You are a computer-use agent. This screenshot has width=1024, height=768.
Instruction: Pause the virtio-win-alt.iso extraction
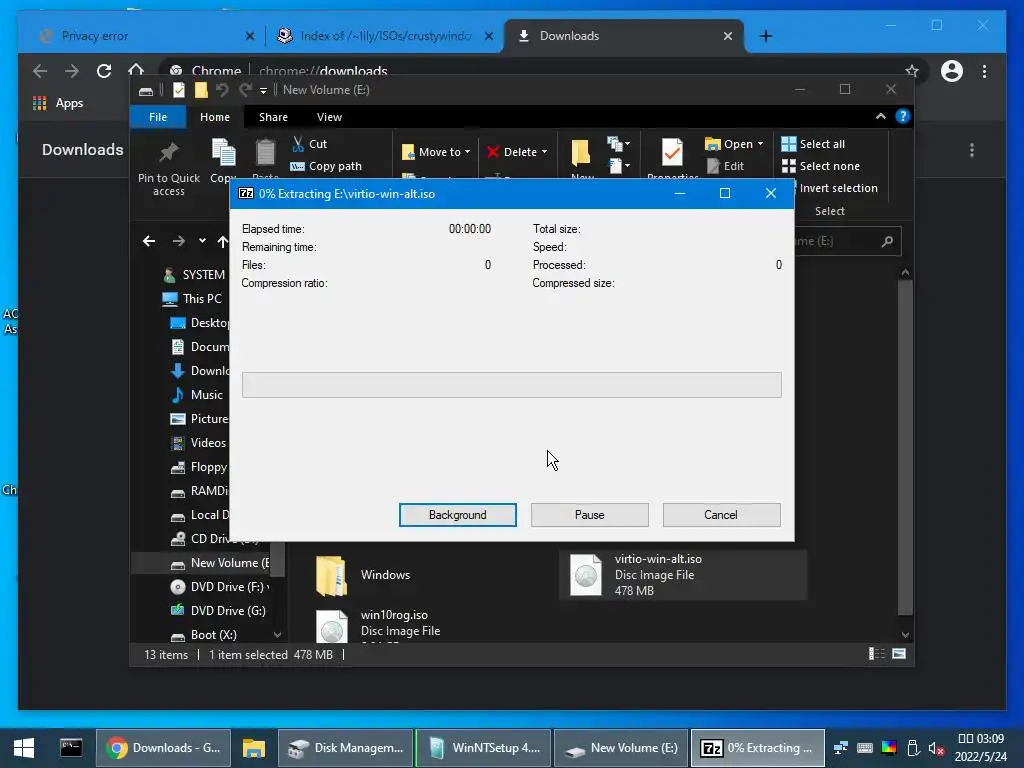[589, 515]
